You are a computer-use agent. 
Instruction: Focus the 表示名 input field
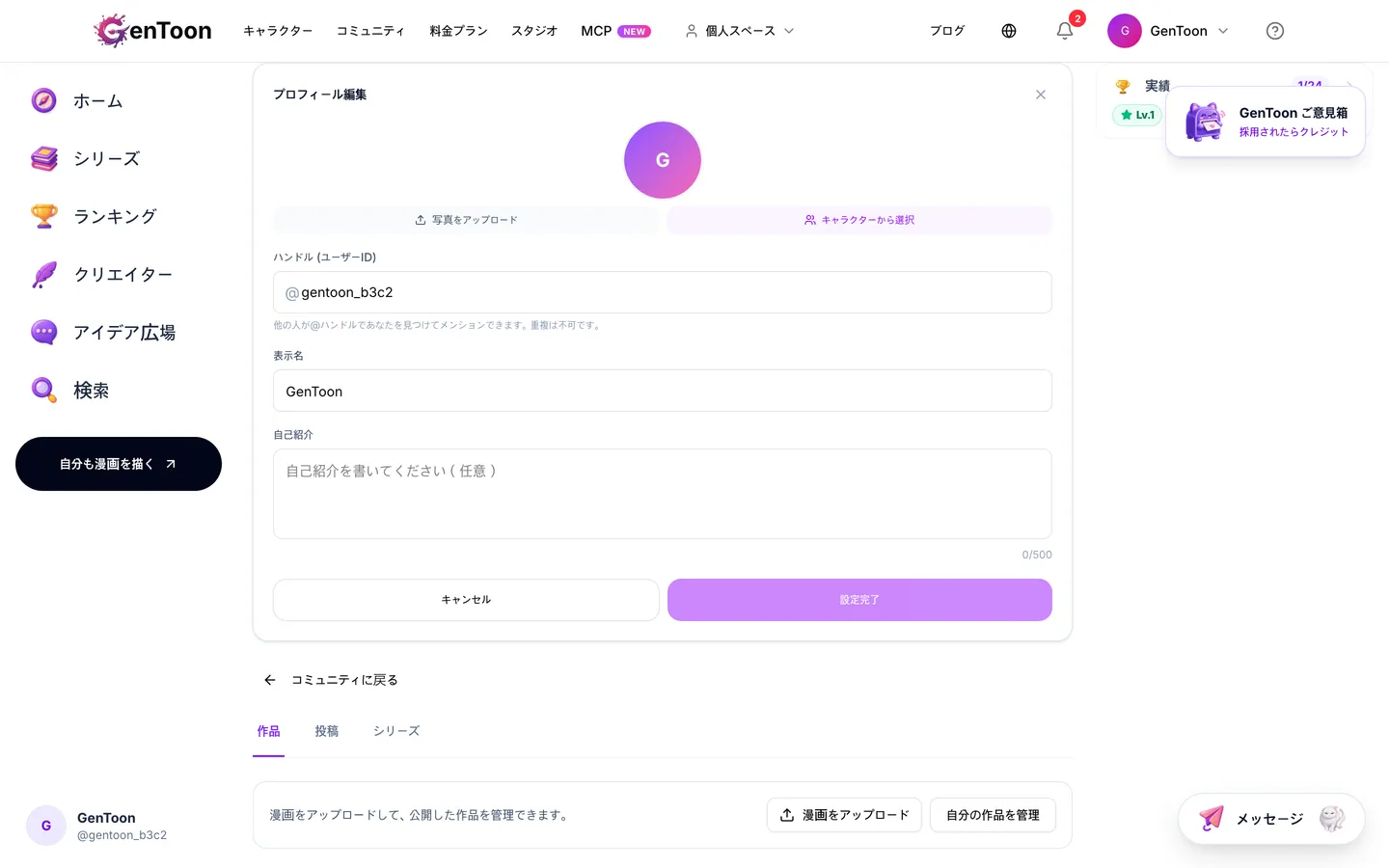663,391
